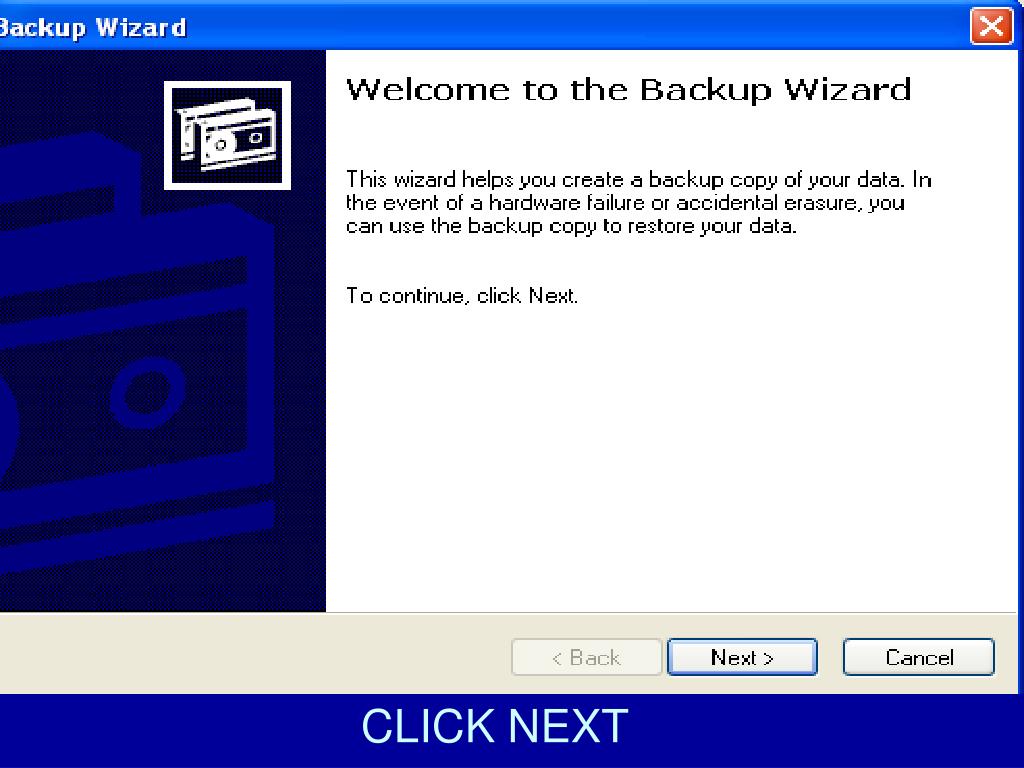The image size is (1024, 768).
Task: Click the word Next in the instruction sentence
Action: 551,295
